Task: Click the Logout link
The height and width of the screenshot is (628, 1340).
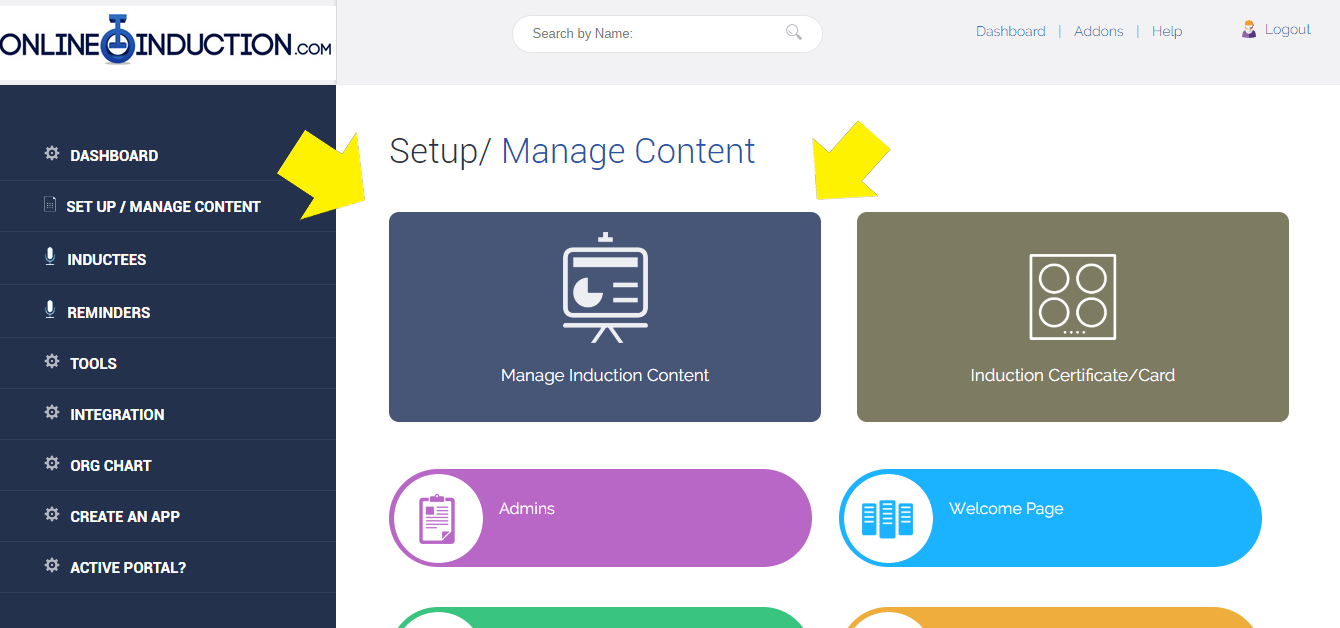Action: pos(1288,30)
